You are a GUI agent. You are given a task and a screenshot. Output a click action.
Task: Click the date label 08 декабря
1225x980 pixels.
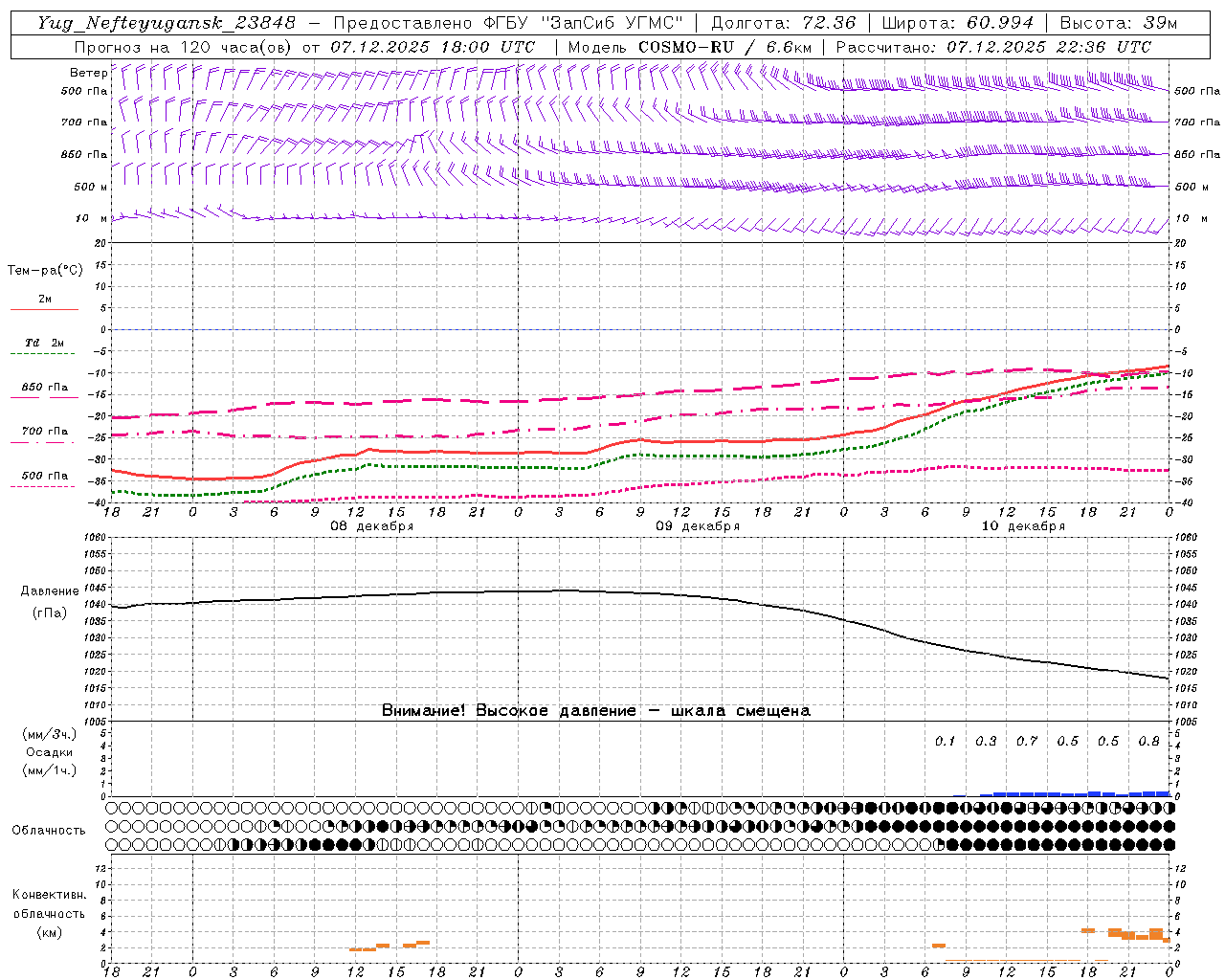click(x=371, y=526)
